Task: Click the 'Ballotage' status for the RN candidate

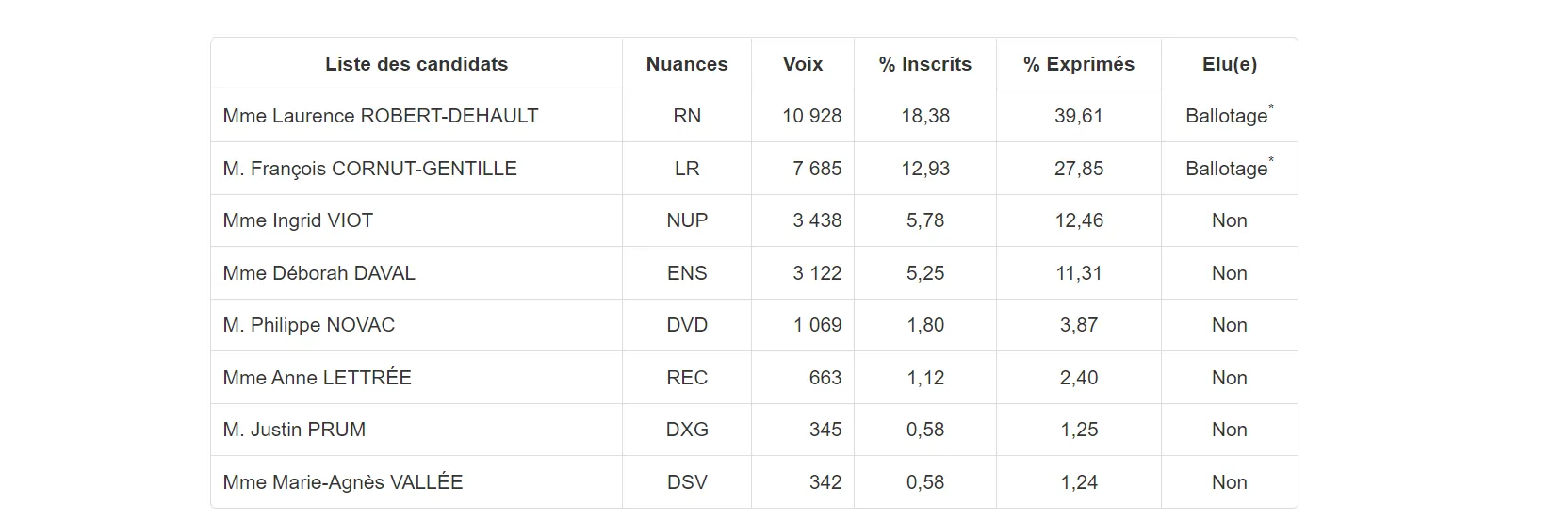Action: point(1227,116)
